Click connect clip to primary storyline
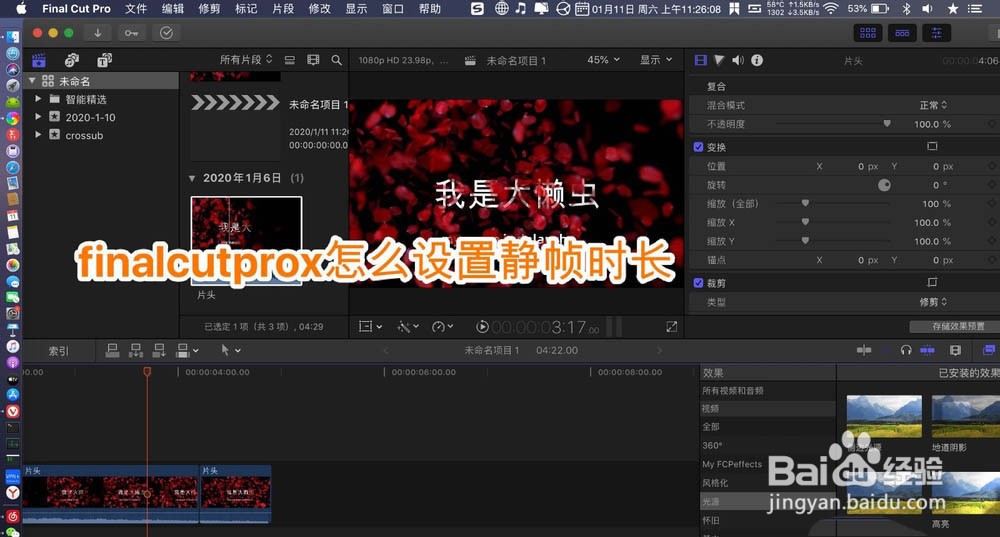The width and height of the screenshot is (1000, 537). pos(112,350)
